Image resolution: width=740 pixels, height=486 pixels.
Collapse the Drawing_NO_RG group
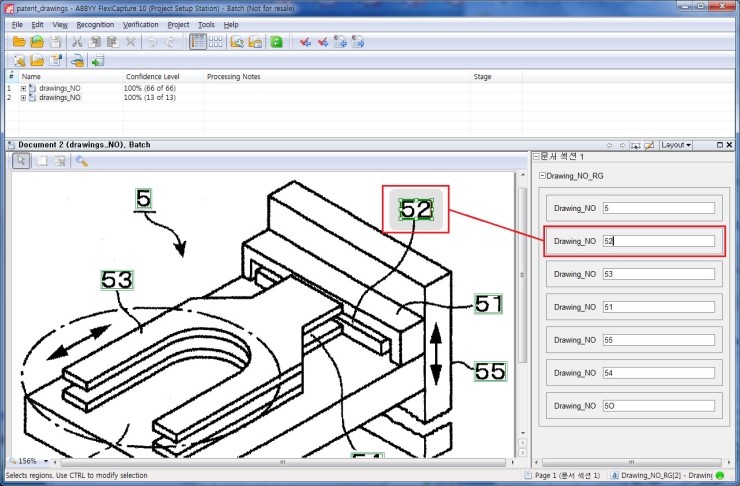pyautogui.click(x=542, y=176)
